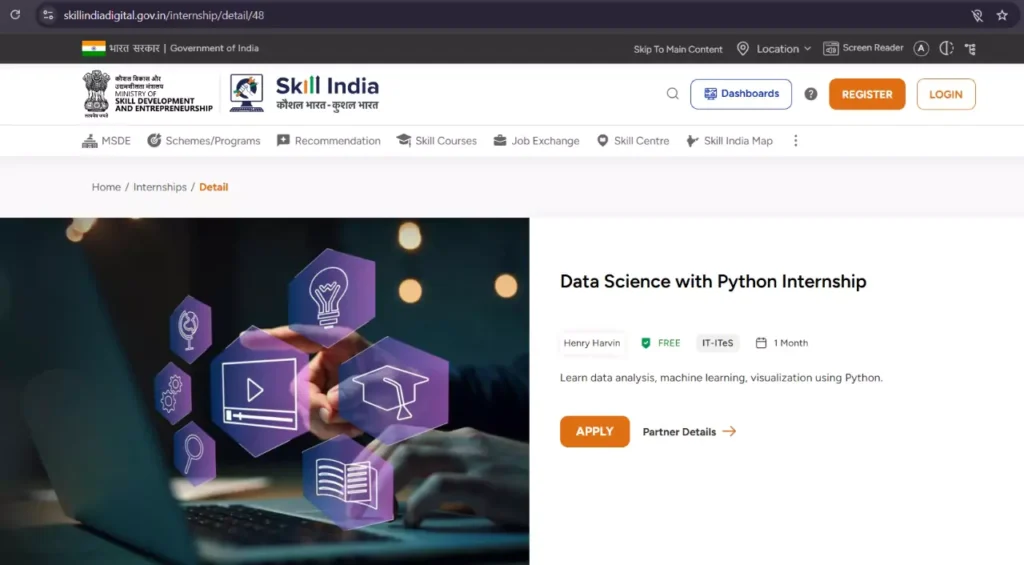Click the IT-ITeS sector tag

tap(717, 343)
